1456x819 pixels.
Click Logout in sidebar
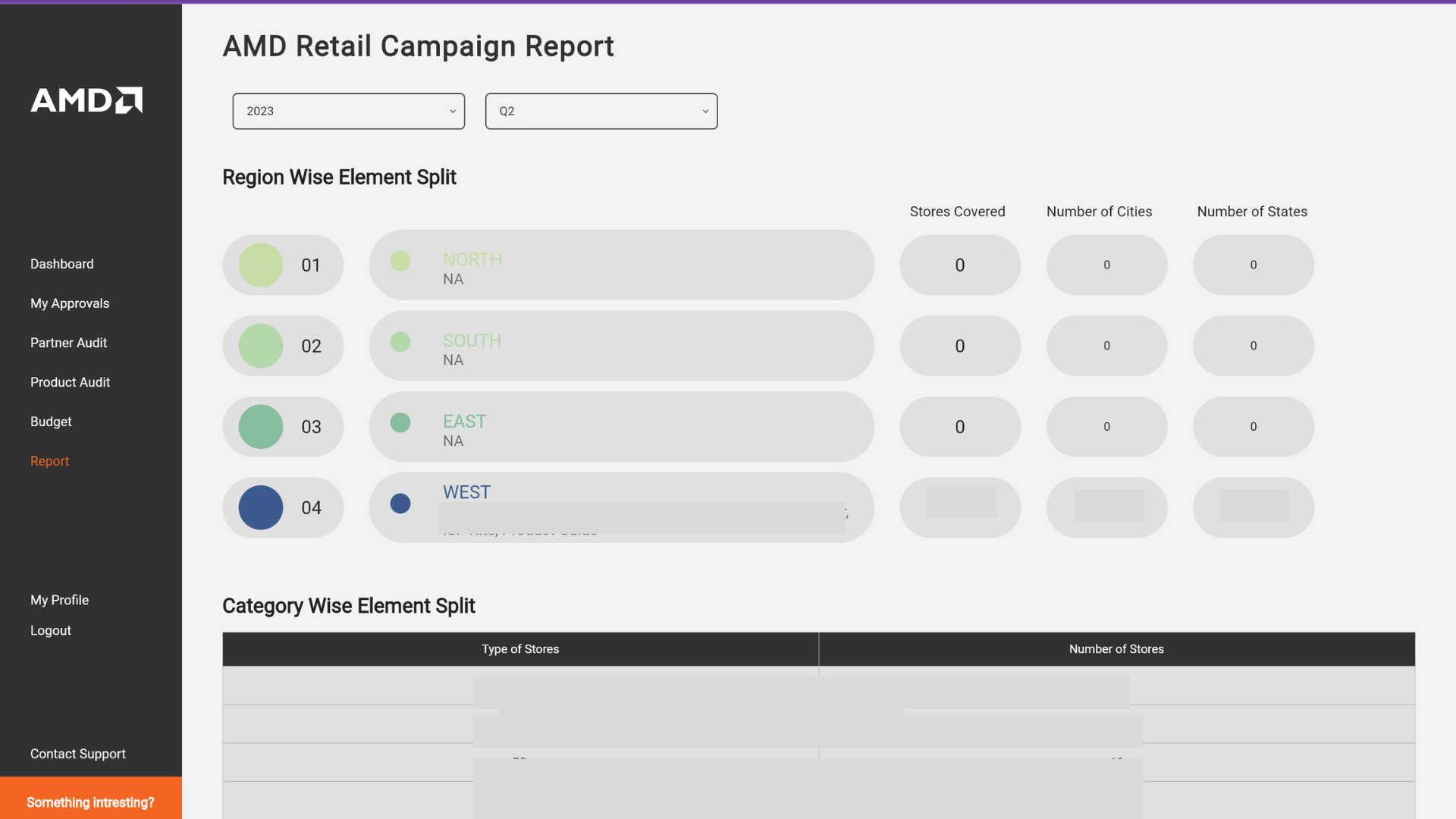point(51,630)
